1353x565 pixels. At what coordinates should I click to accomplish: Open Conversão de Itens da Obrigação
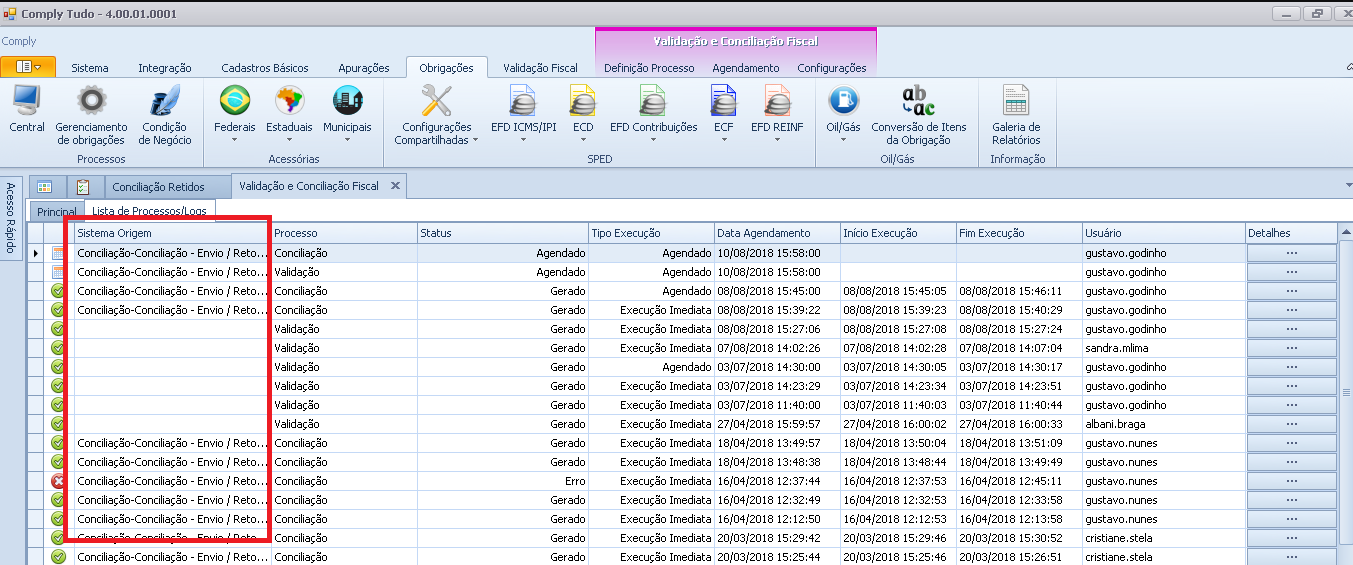918,102
